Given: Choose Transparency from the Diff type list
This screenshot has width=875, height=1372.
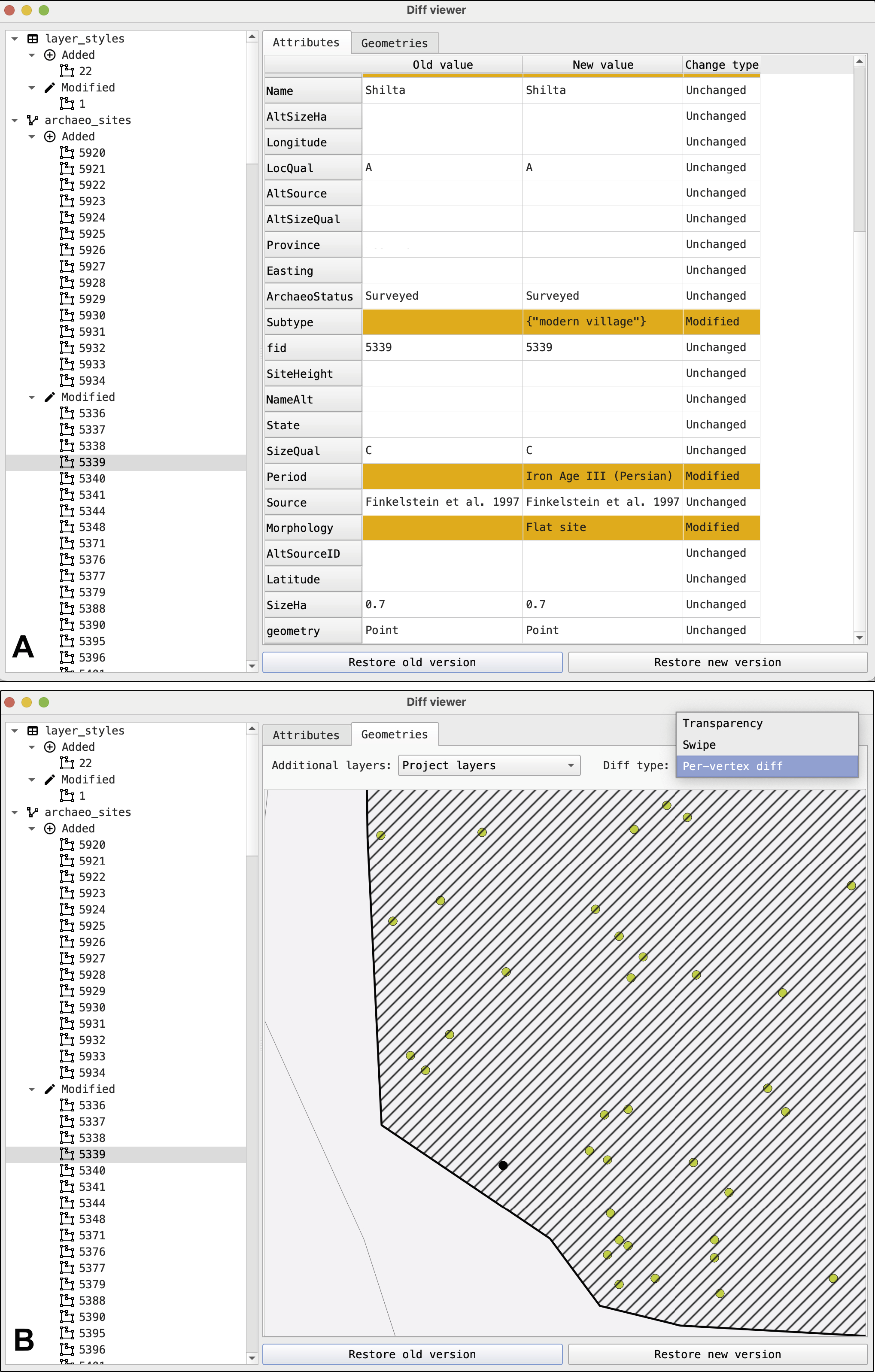Looking at the screenshot, I should [x=767, y=723].
